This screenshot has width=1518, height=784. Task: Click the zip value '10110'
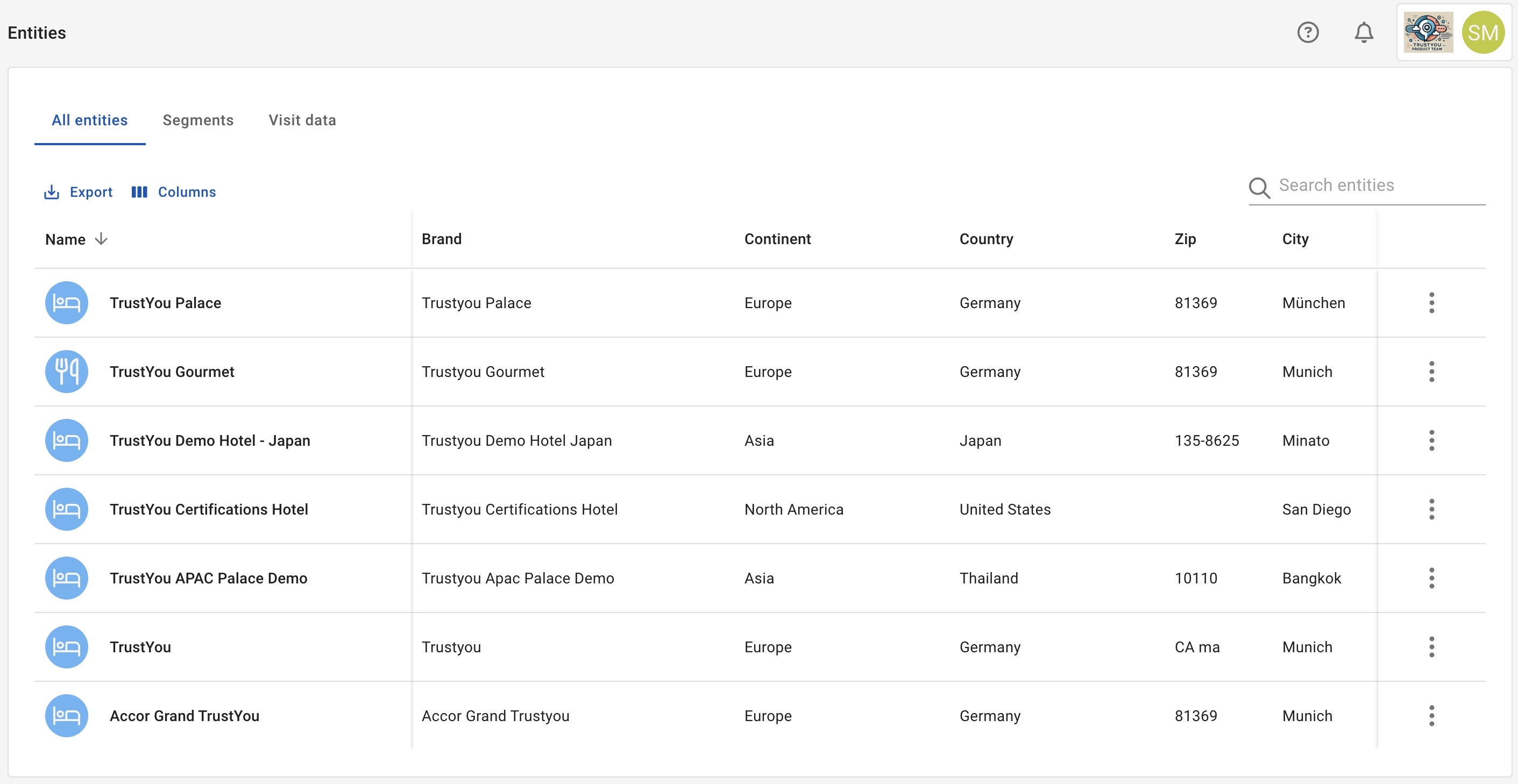(1196, 579)
